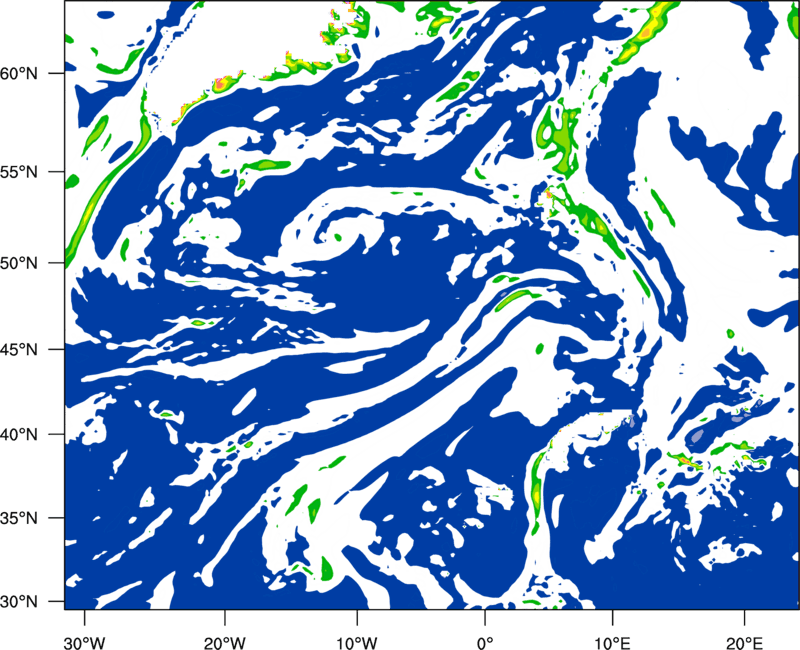Click the 10°W longitude label
The image size is (800, 650).
click(356, 643)
